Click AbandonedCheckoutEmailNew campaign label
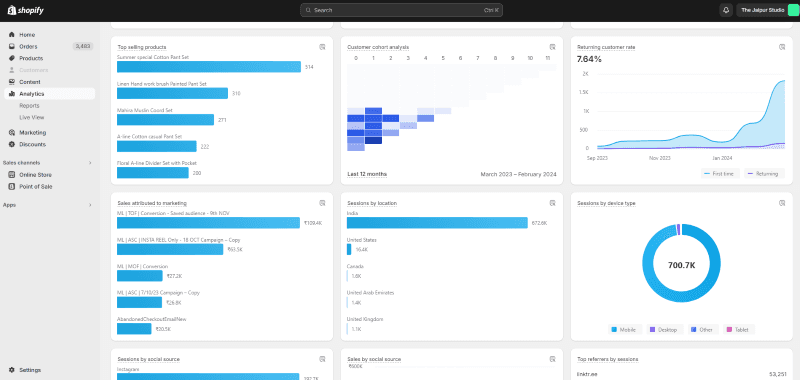 tap(152, 319)
